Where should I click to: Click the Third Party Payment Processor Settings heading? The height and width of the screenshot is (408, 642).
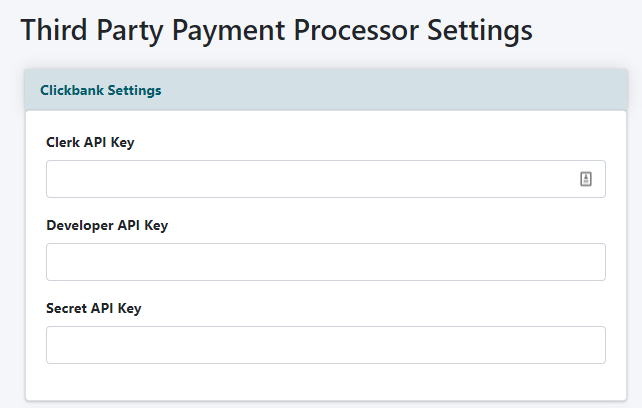tap(276, 30)
